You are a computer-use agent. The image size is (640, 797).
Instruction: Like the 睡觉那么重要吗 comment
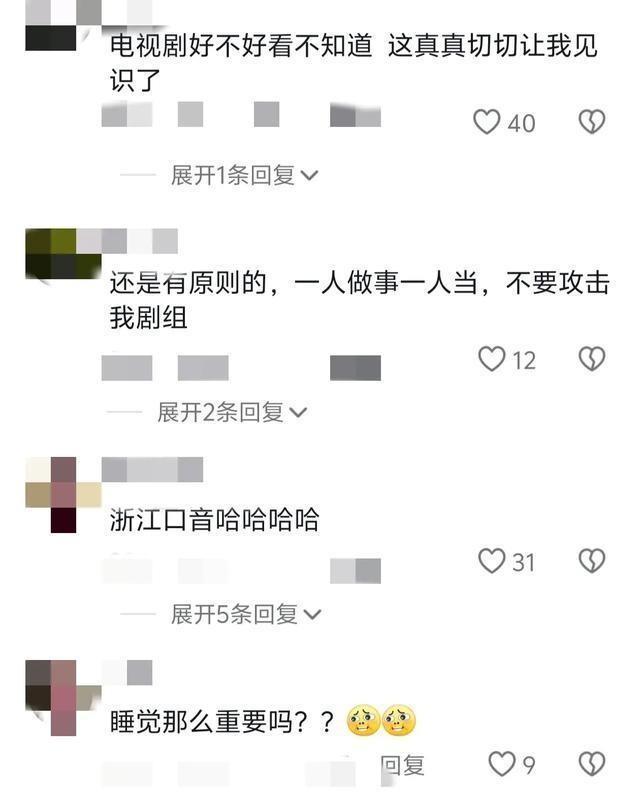(x=501, y=764)
